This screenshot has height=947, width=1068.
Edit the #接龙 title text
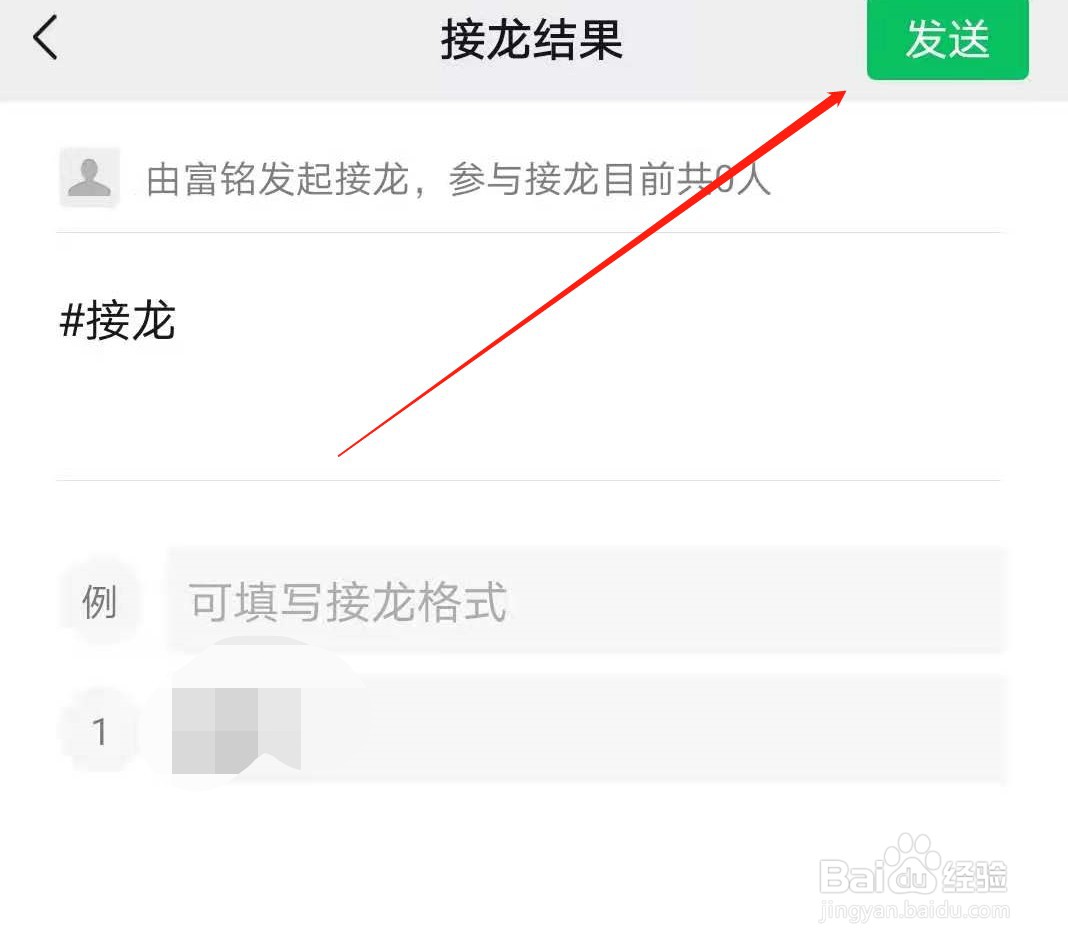[117, 320]
